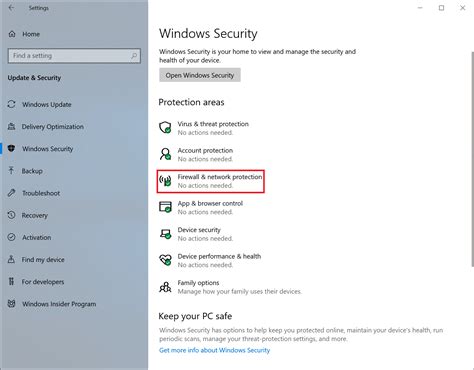The image size is (474, 370).
Task: Click the Update & Security heading
Action: (34, 78)
